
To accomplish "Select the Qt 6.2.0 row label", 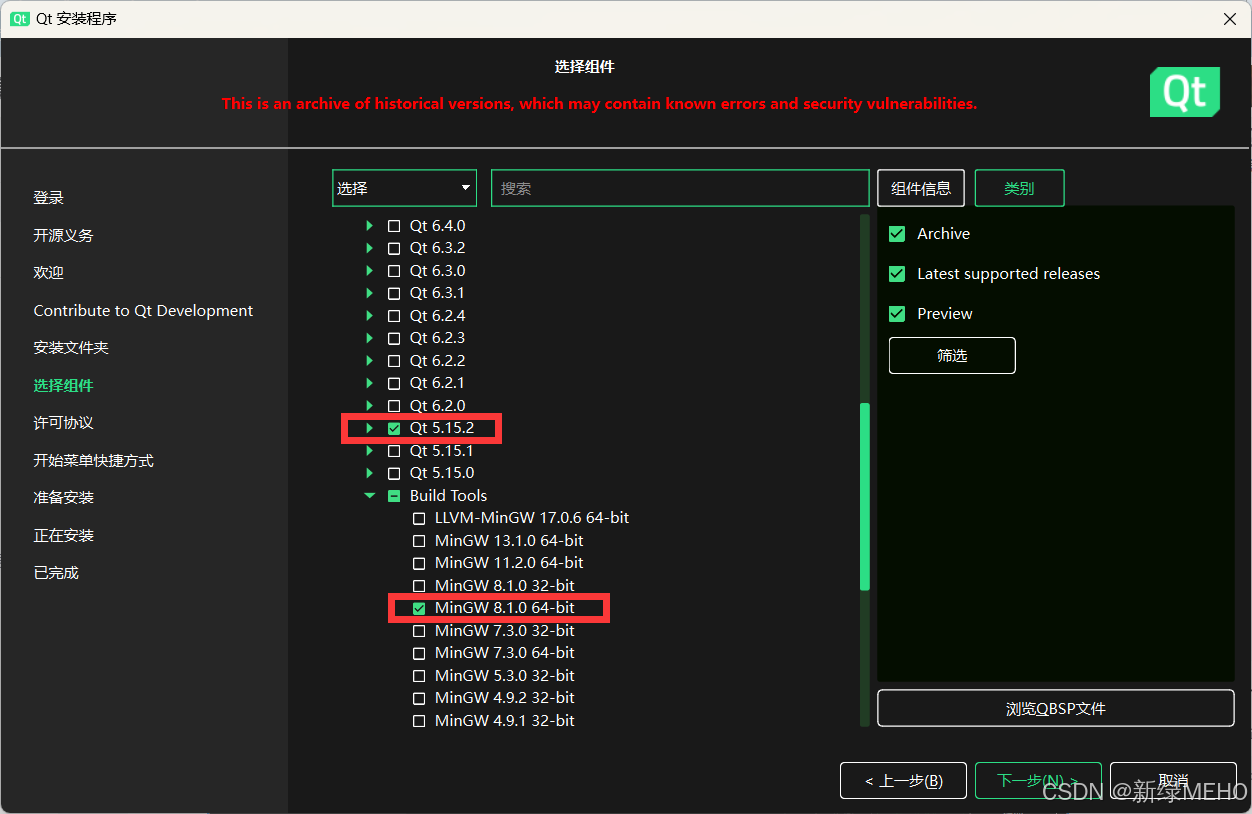I will pyautogui.click(x=437, y=406).
